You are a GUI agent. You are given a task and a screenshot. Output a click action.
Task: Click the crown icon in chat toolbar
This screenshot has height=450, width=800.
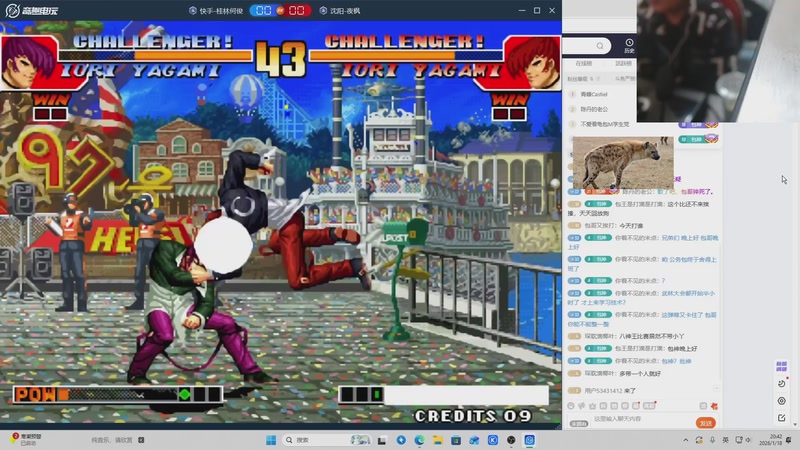(592, 406)
